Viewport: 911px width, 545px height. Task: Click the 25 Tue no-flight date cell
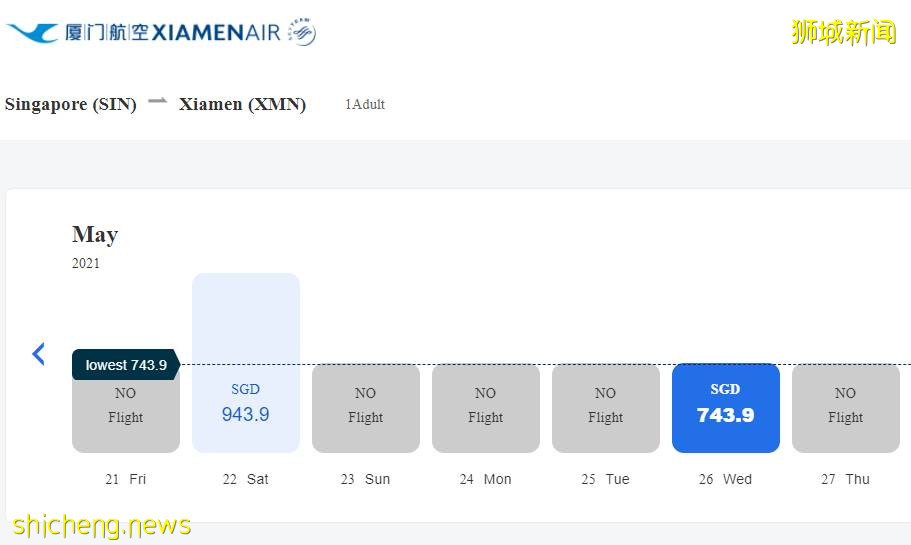[x=605, y=408]
